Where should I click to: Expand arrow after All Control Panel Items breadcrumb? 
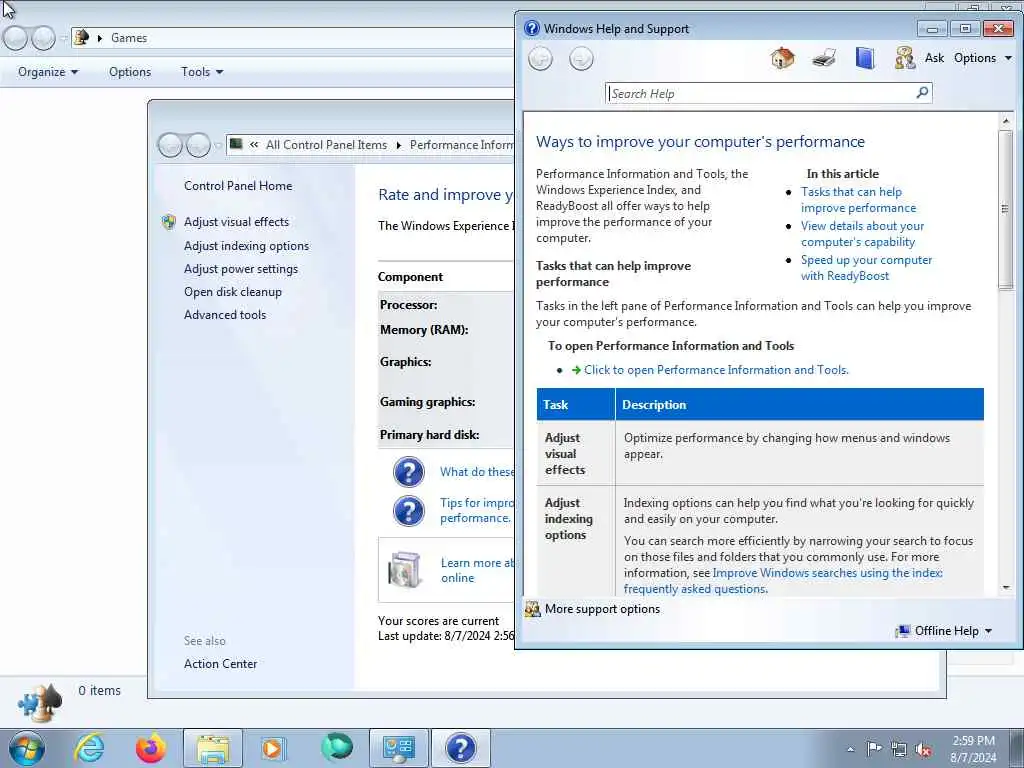tap(398, 145)
